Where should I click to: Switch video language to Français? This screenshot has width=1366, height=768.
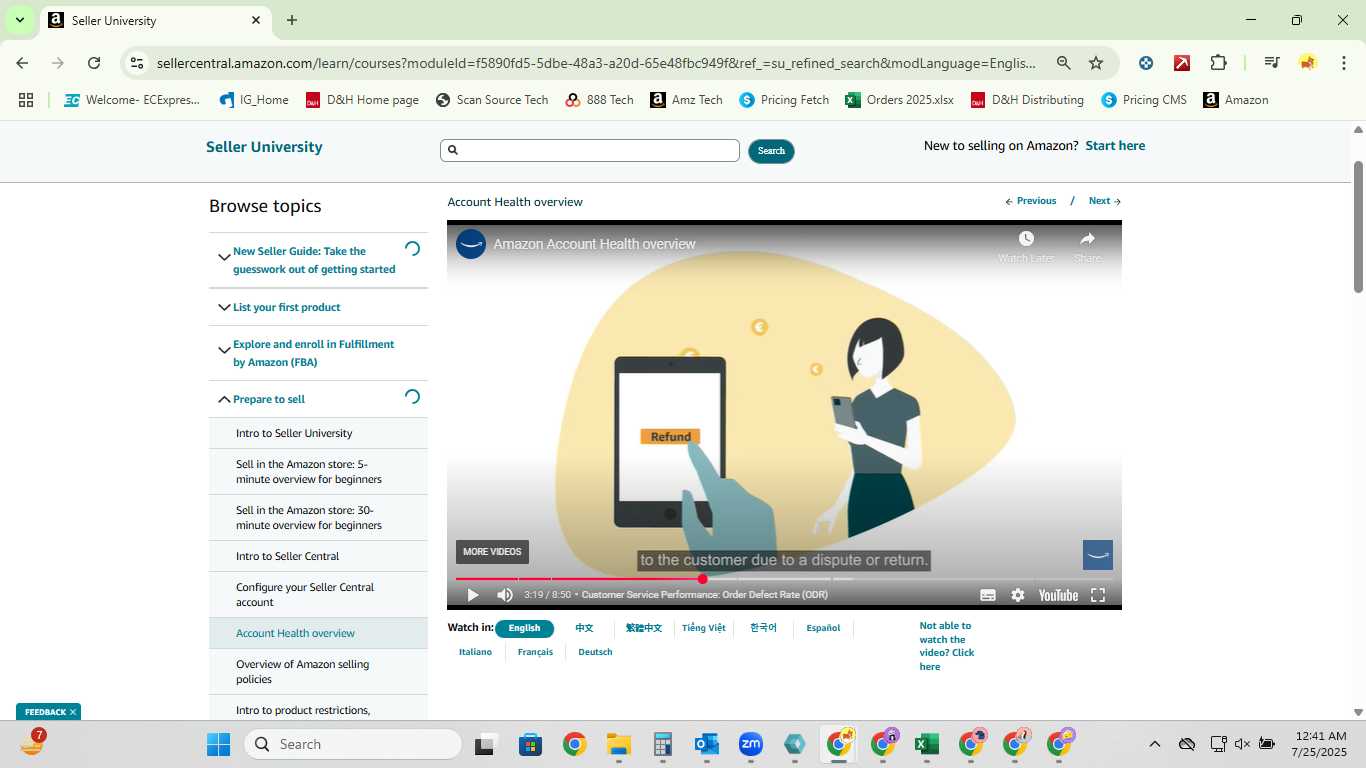(535, 652)
